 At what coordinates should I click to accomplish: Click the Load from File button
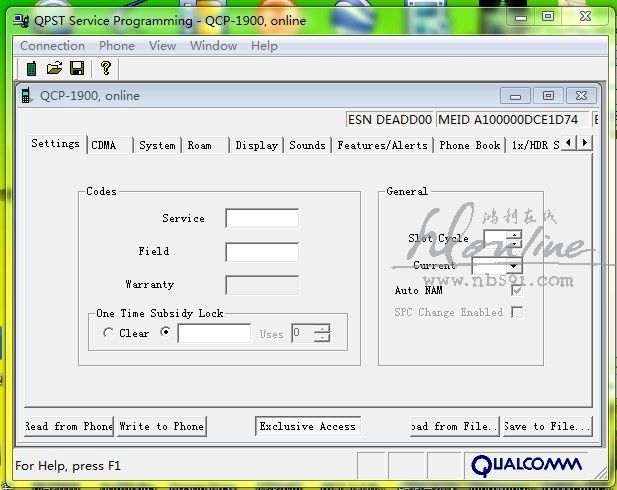(454, 426)
